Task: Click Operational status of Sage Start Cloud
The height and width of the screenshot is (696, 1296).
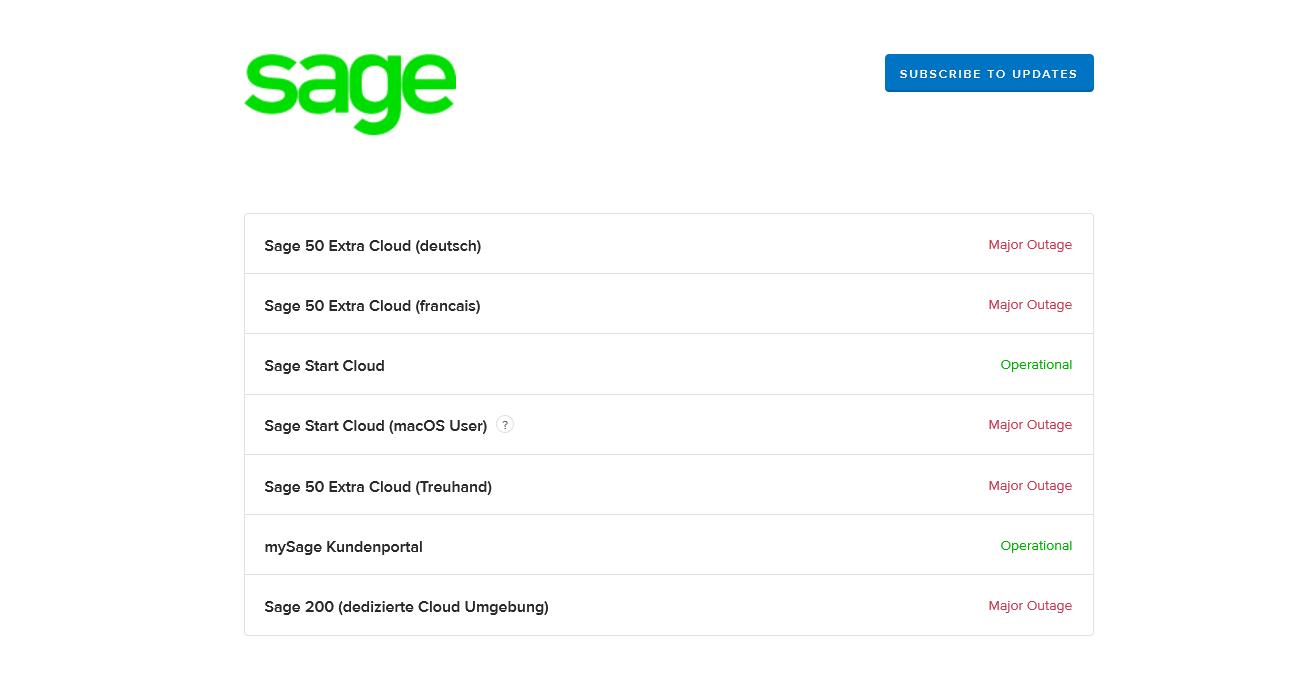Action: pos(1036,365)
